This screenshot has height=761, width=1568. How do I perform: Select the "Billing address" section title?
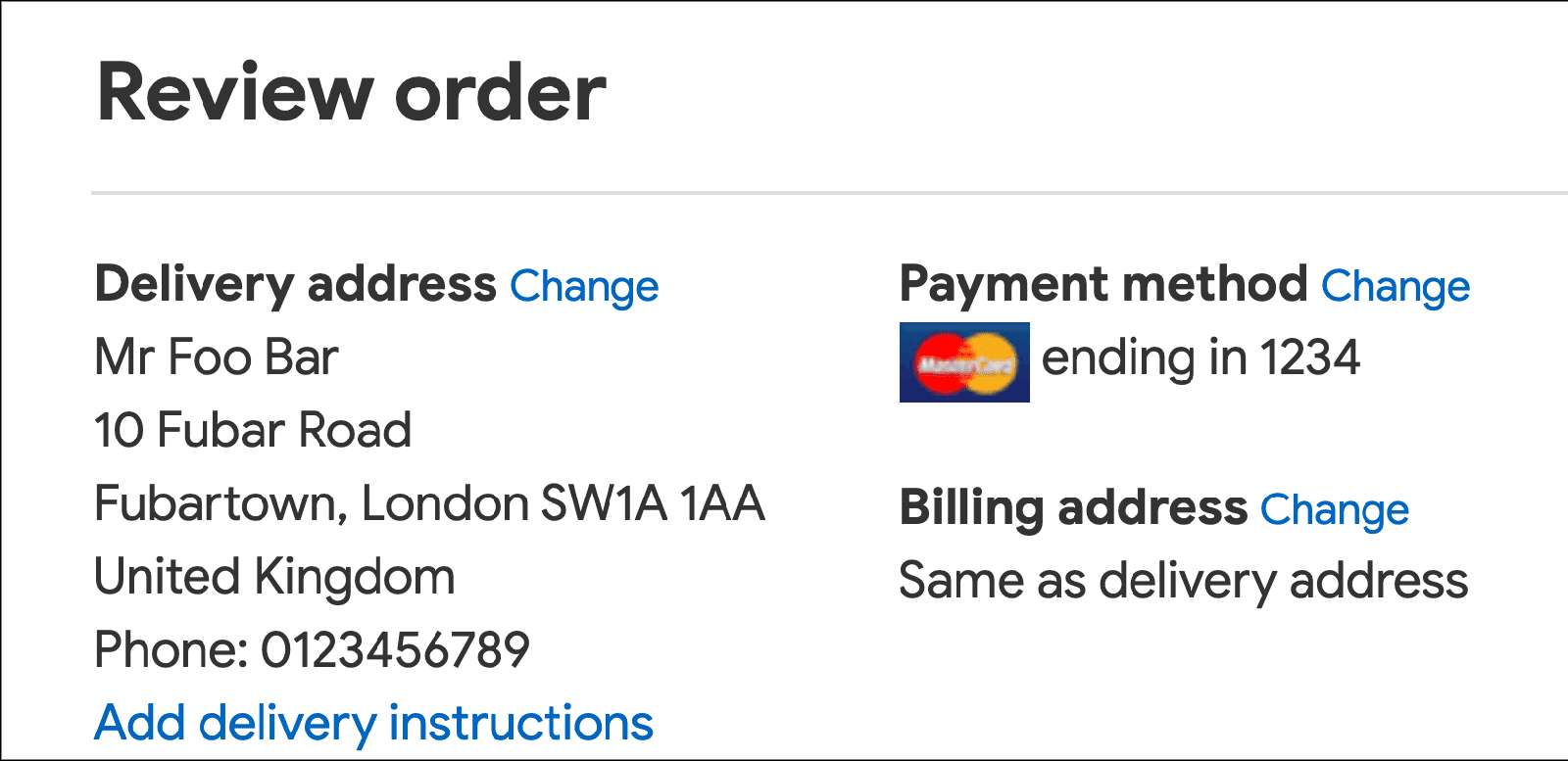point(1071,508)
